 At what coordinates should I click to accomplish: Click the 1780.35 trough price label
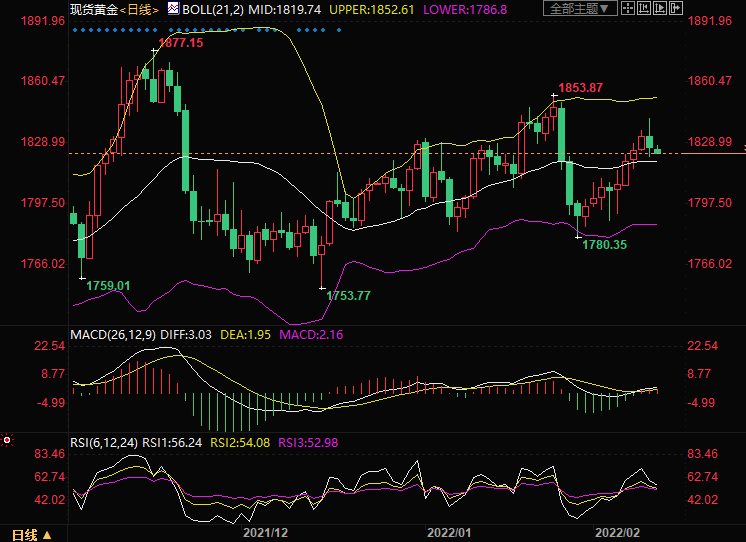(x=605, y=244)
